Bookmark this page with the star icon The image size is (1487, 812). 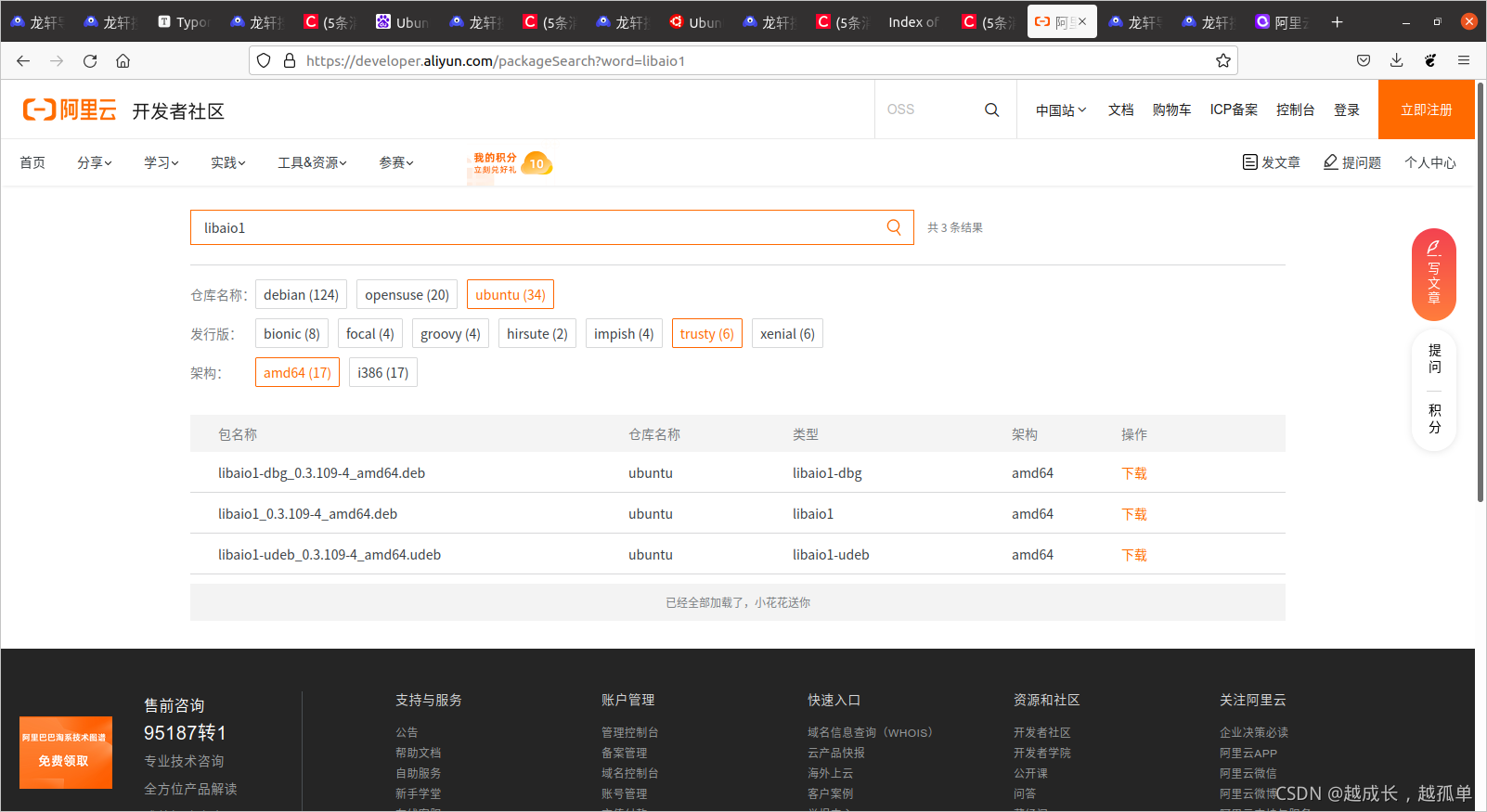(x=1223, y=60)
